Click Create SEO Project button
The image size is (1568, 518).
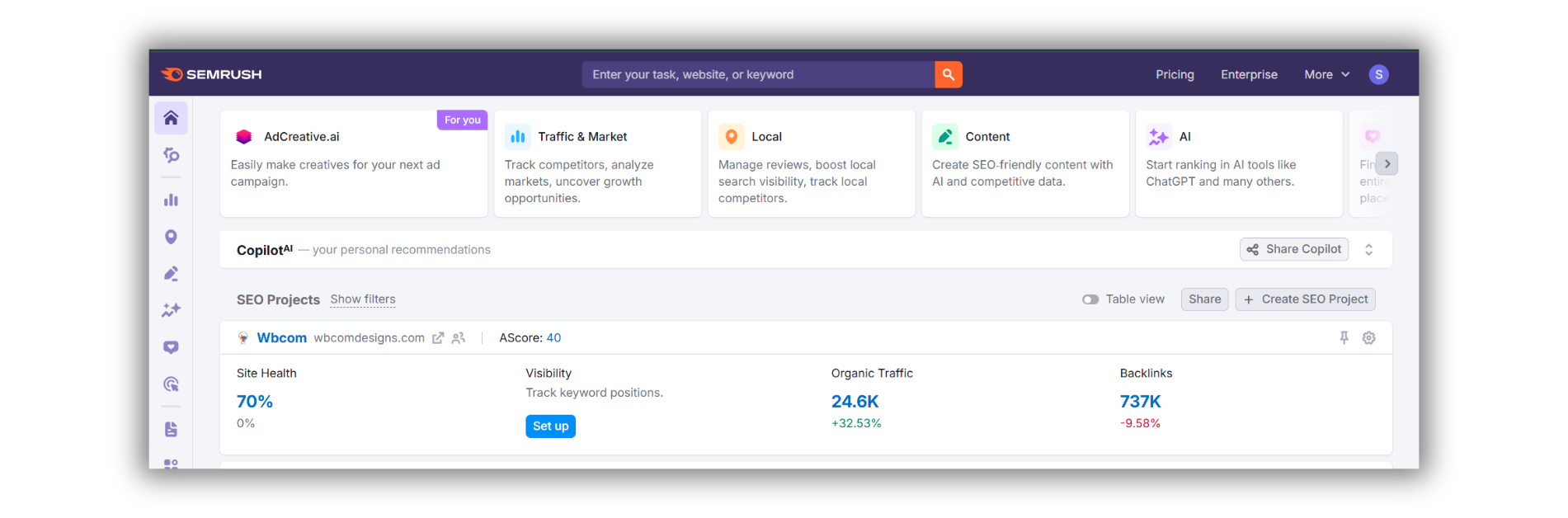tap(1305, 299)
